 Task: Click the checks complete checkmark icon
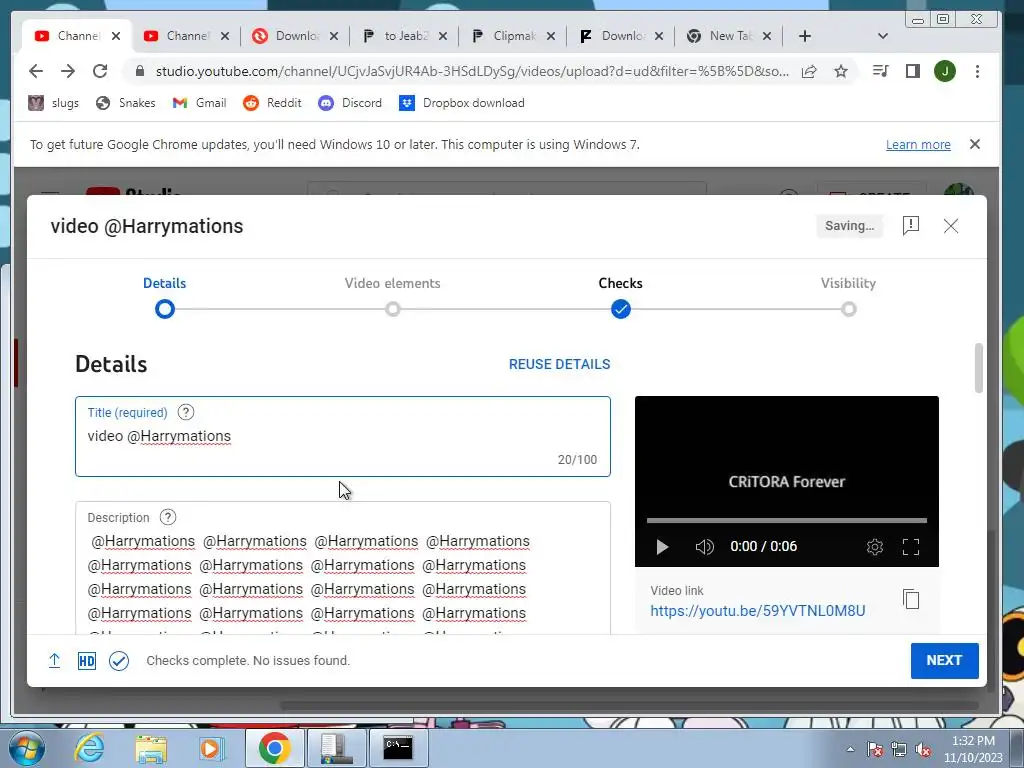119,661
